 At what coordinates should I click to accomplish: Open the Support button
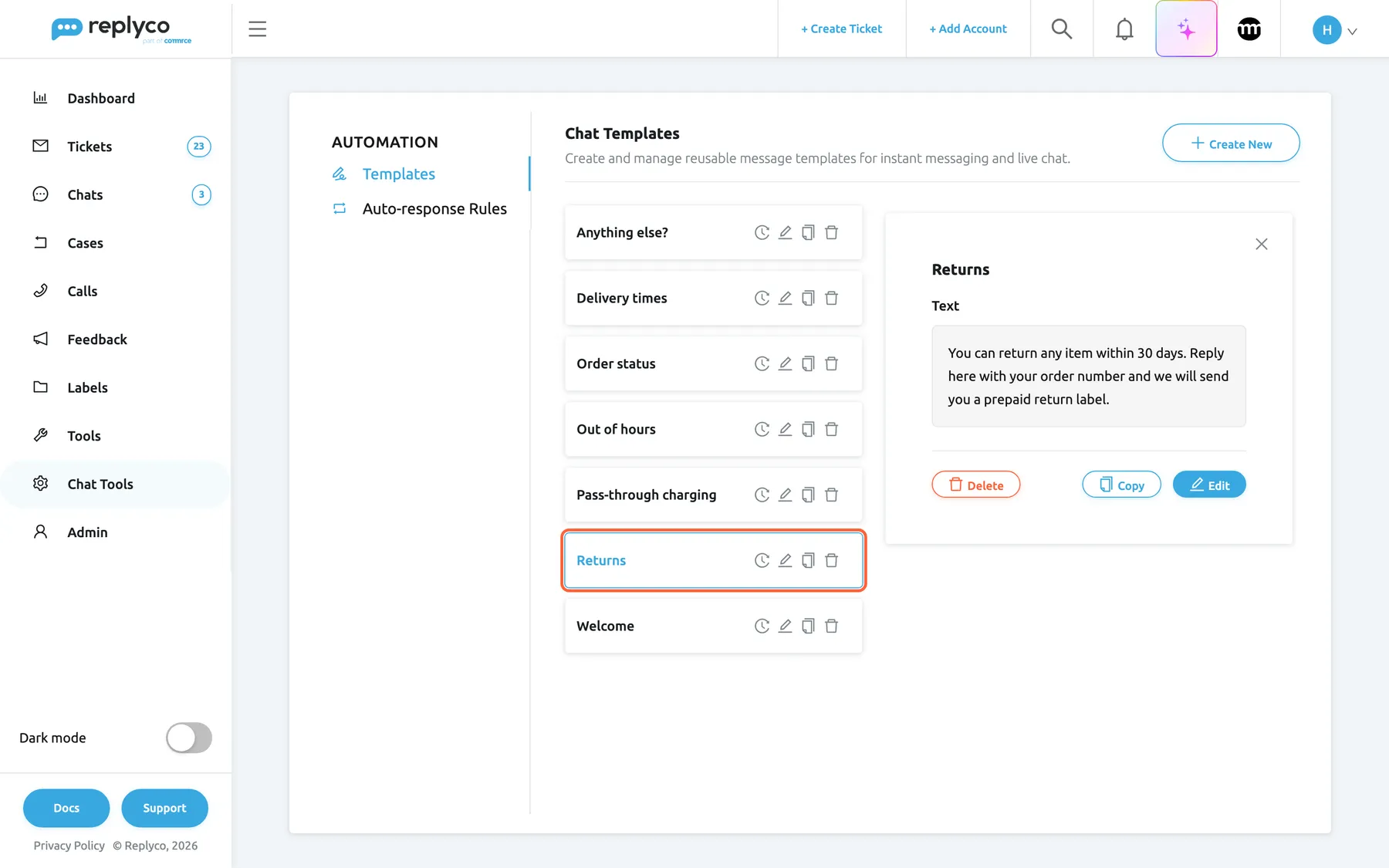[164, 808]
